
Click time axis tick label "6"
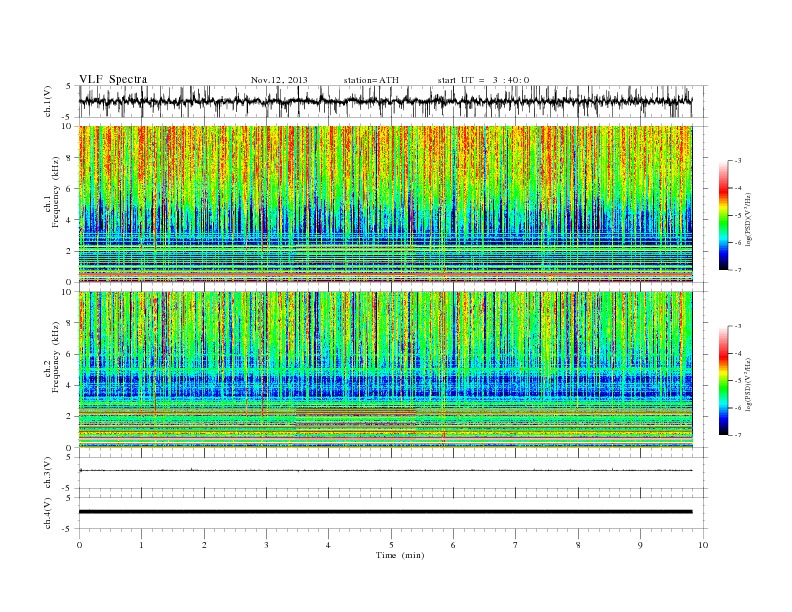453,545
